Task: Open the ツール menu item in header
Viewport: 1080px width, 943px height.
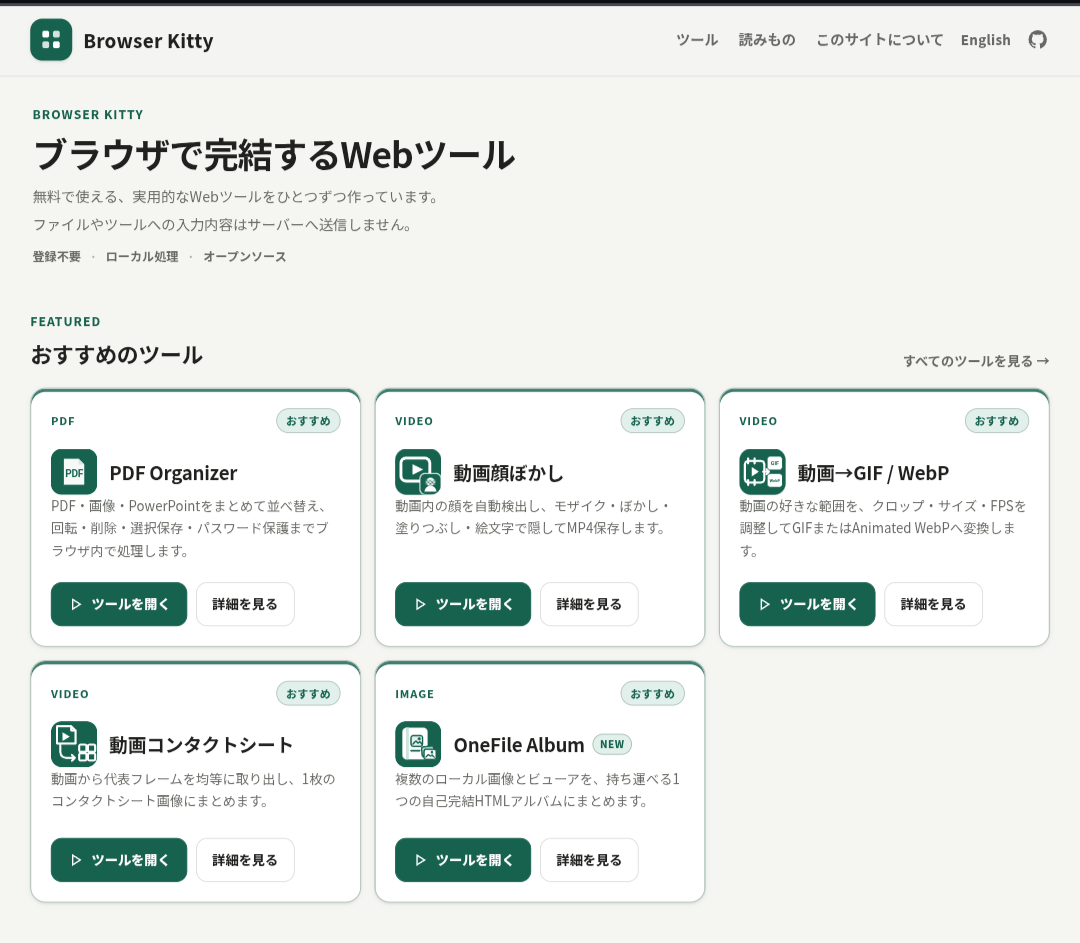Action: (697, 40)
